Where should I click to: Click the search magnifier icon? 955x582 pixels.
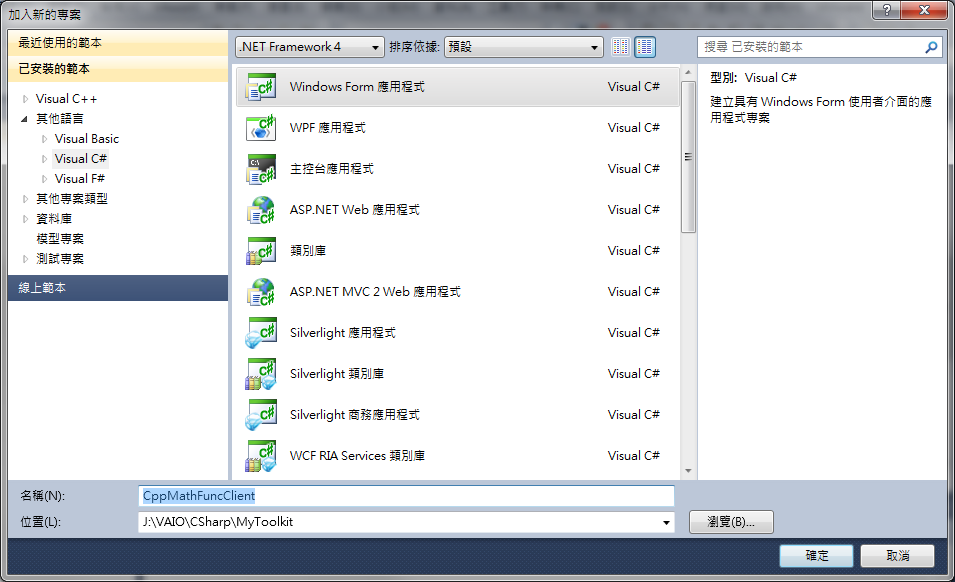click(931, 47)
